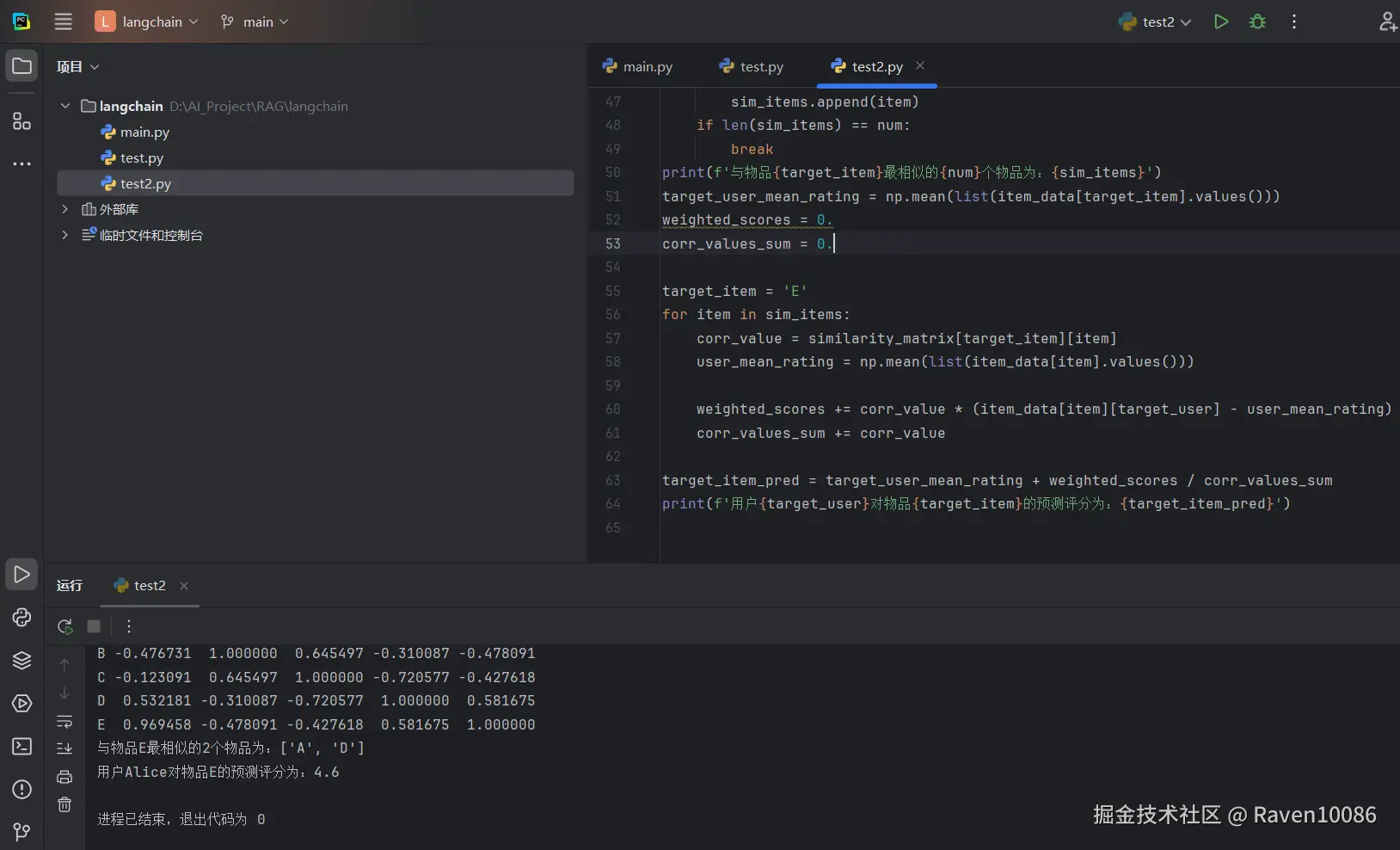Clear the console with trash icon
The height and width of the screenshot is (850, 1400).
64,804
